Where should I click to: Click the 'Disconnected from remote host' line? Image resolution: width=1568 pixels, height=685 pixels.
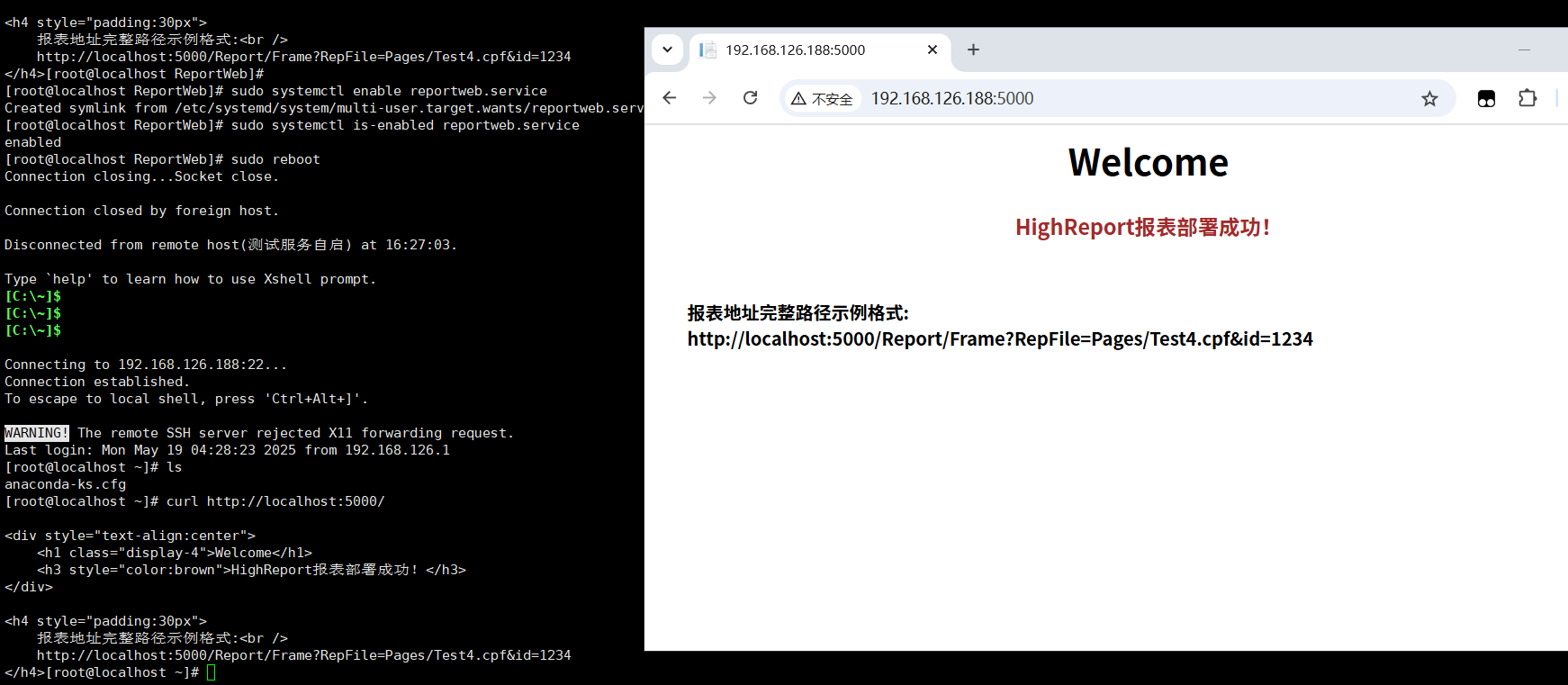(230, 245)
